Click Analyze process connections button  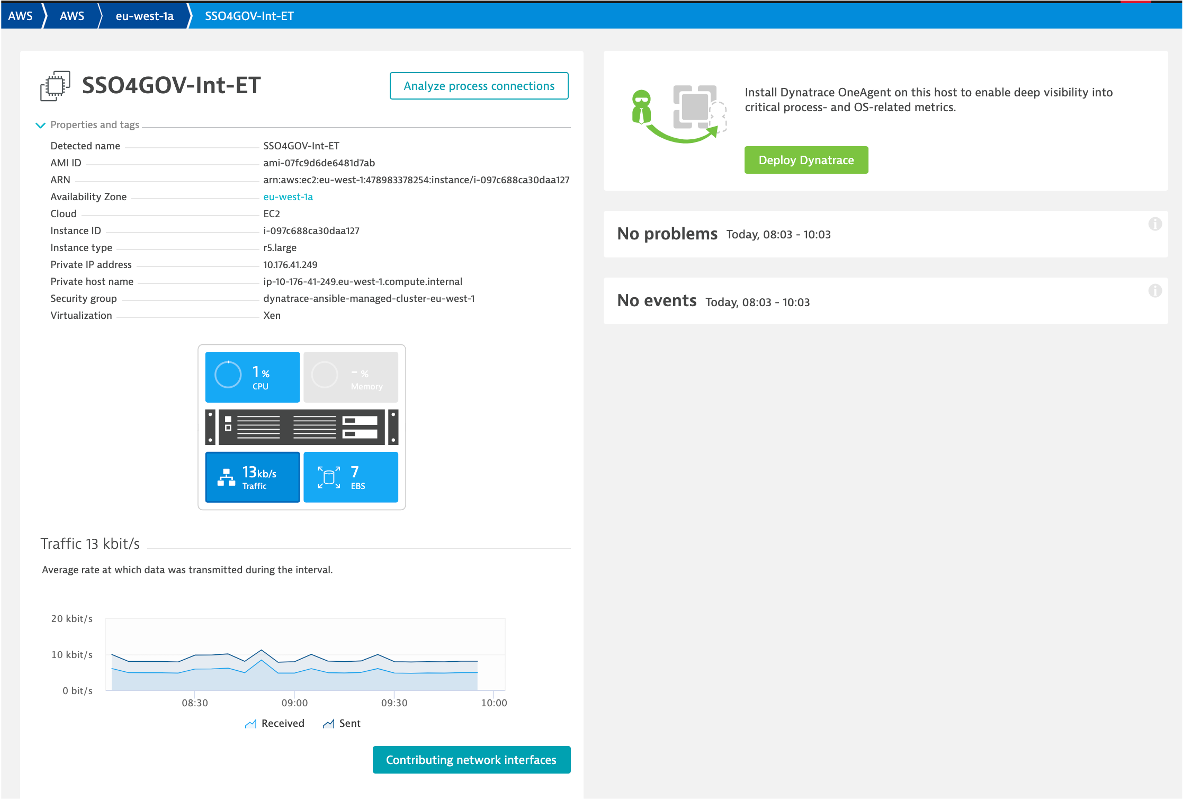(x=479, y=86)
